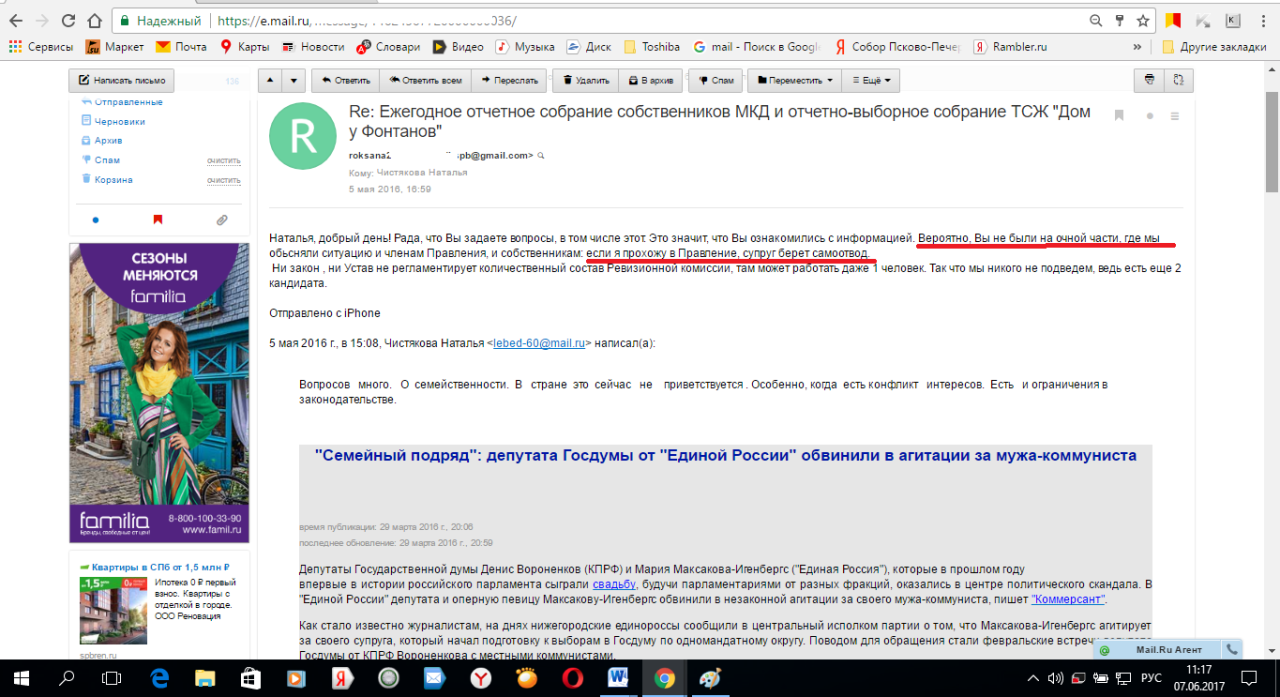Filter messages with attachments paperclip icon
The image size is (1280, 697).
tap(222, 220)
